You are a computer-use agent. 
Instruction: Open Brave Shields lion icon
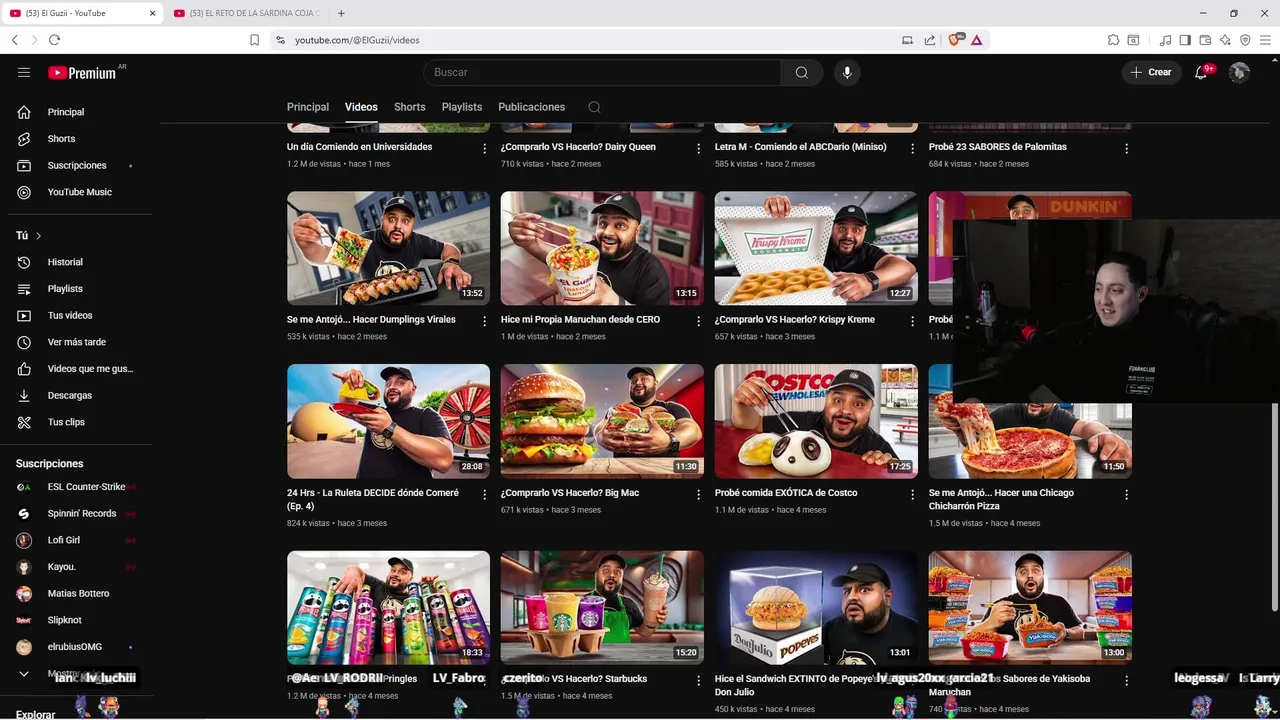point(953,40)
